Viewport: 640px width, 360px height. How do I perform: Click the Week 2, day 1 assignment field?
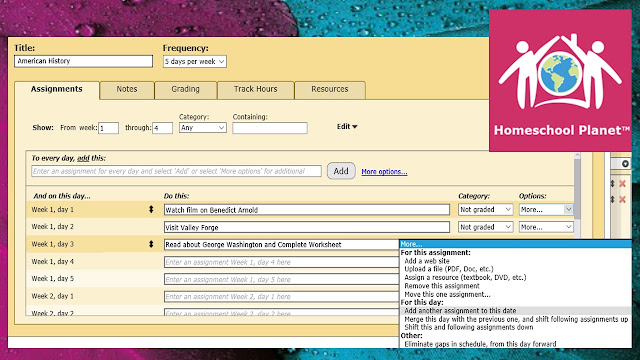(x=282, y=297)
